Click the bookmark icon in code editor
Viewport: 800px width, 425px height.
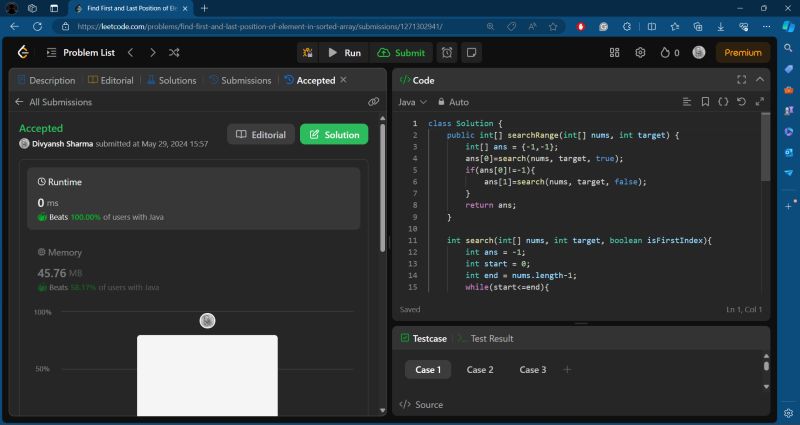point(705,102)
